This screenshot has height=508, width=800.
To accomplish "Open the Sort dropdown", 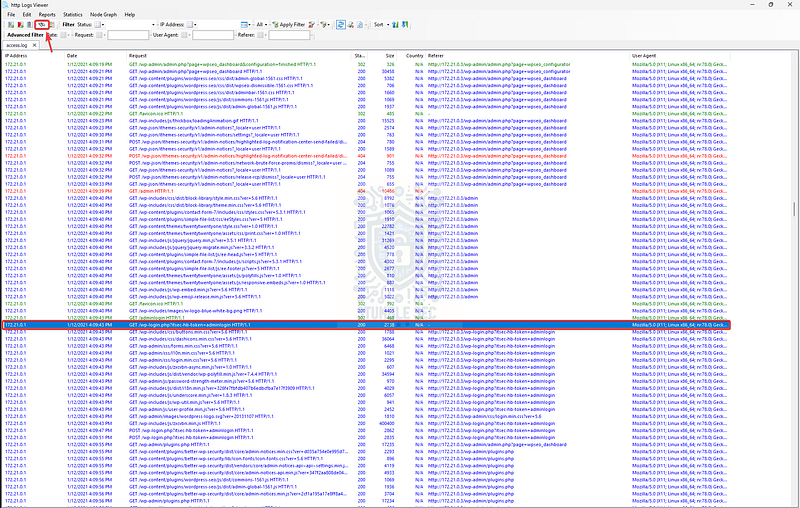I will click(381, 24).
